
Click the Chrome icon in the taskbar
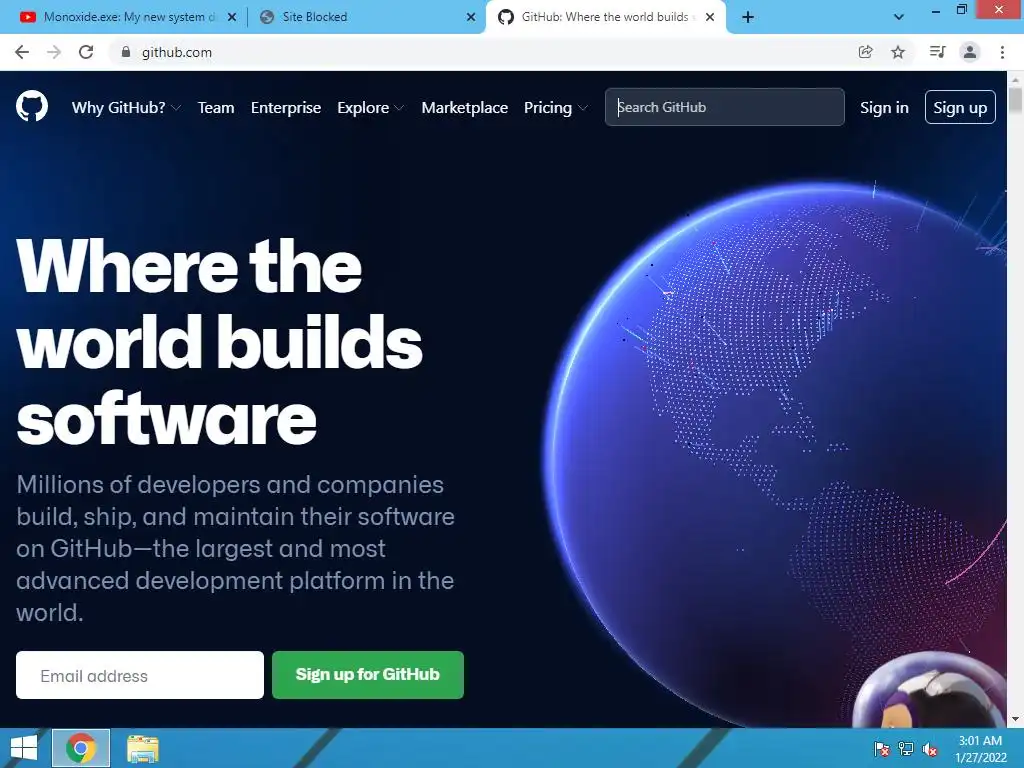pyautogui.click(x=81, y=748)
